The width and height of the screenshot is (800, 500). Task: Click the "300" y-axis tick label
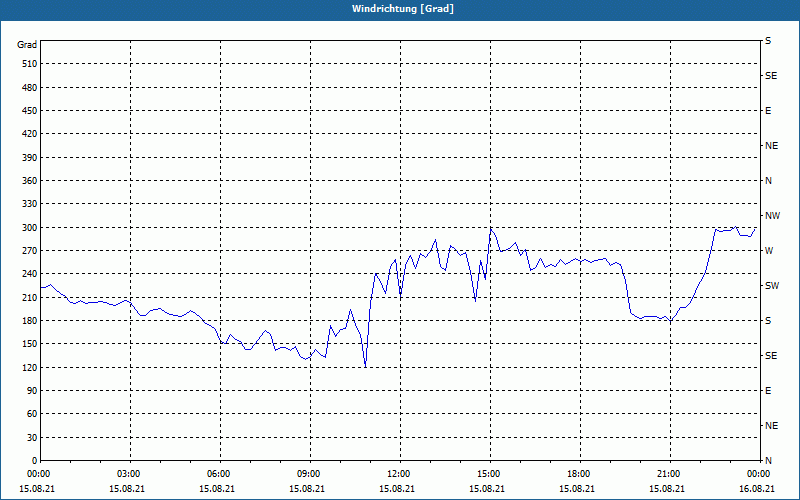(x=30, y=228)
